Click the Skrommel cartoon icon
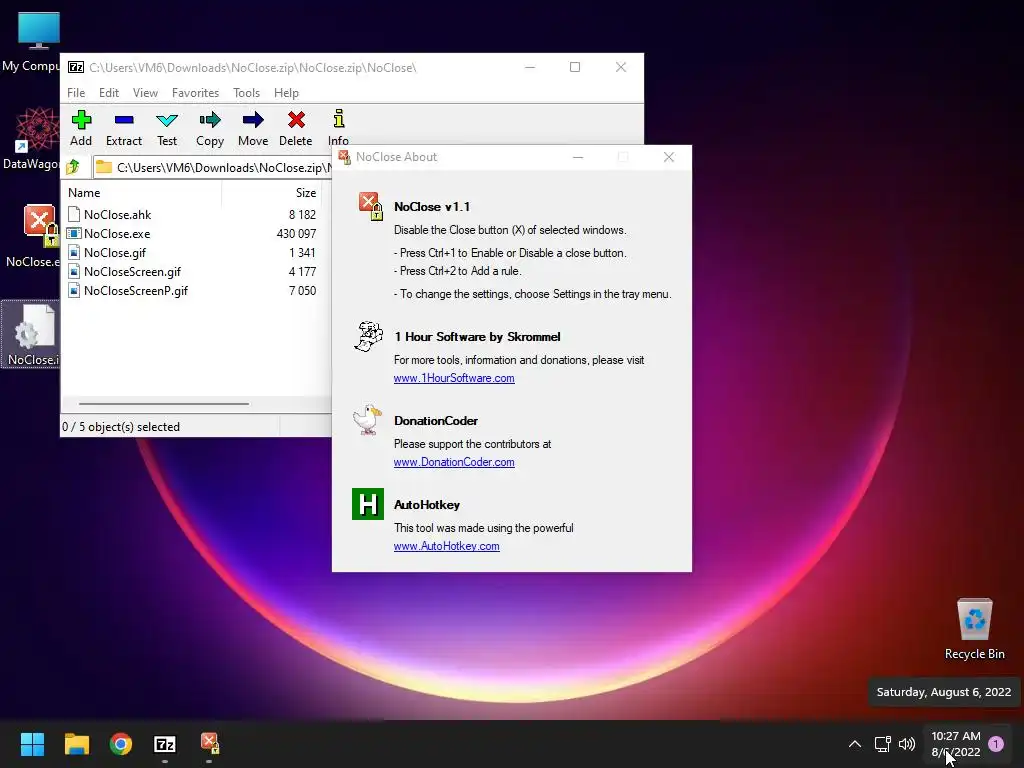 click(x=368, y=336)
